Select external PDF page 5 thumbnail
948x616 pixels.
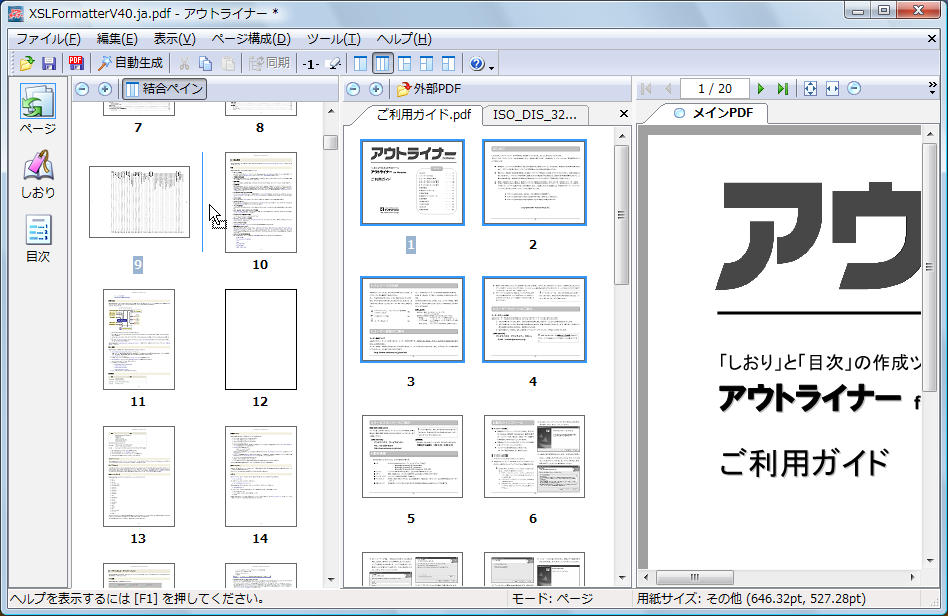point(412,456)
